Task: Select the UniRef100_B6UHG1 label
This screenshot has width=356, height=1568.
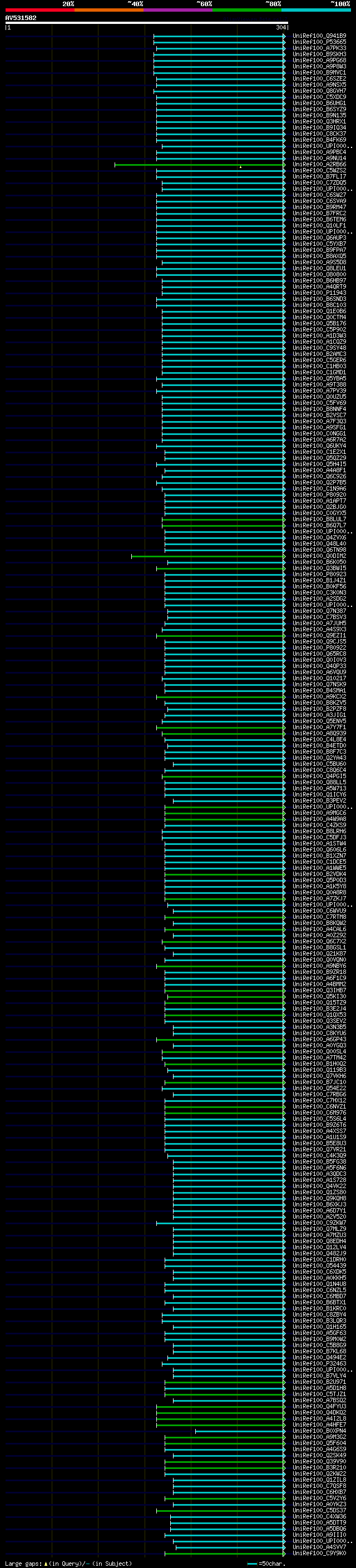Action: tap(319, 103)
